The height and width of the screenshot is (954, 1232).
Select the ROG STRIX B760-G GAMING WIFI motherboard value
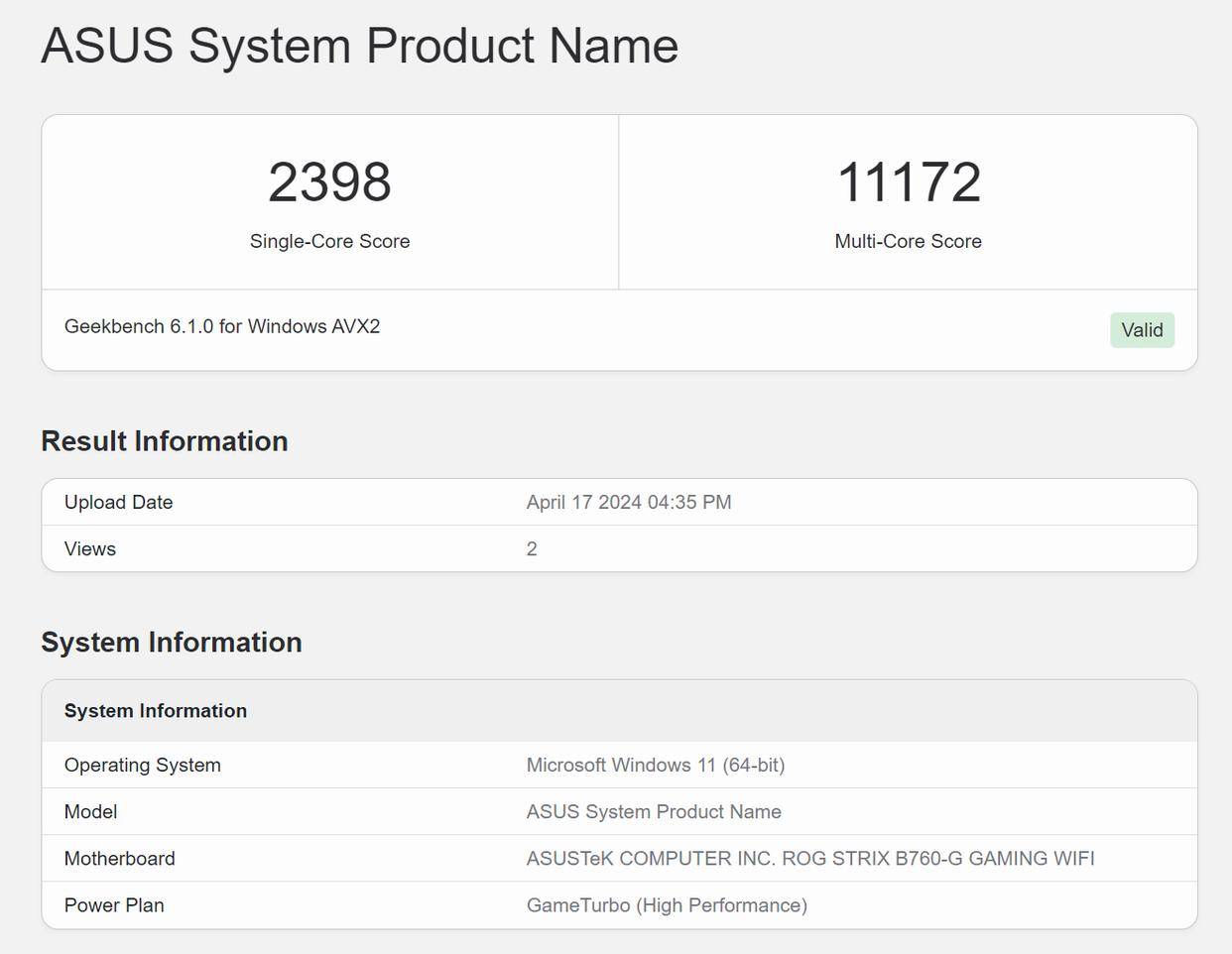tap(810, 858)
